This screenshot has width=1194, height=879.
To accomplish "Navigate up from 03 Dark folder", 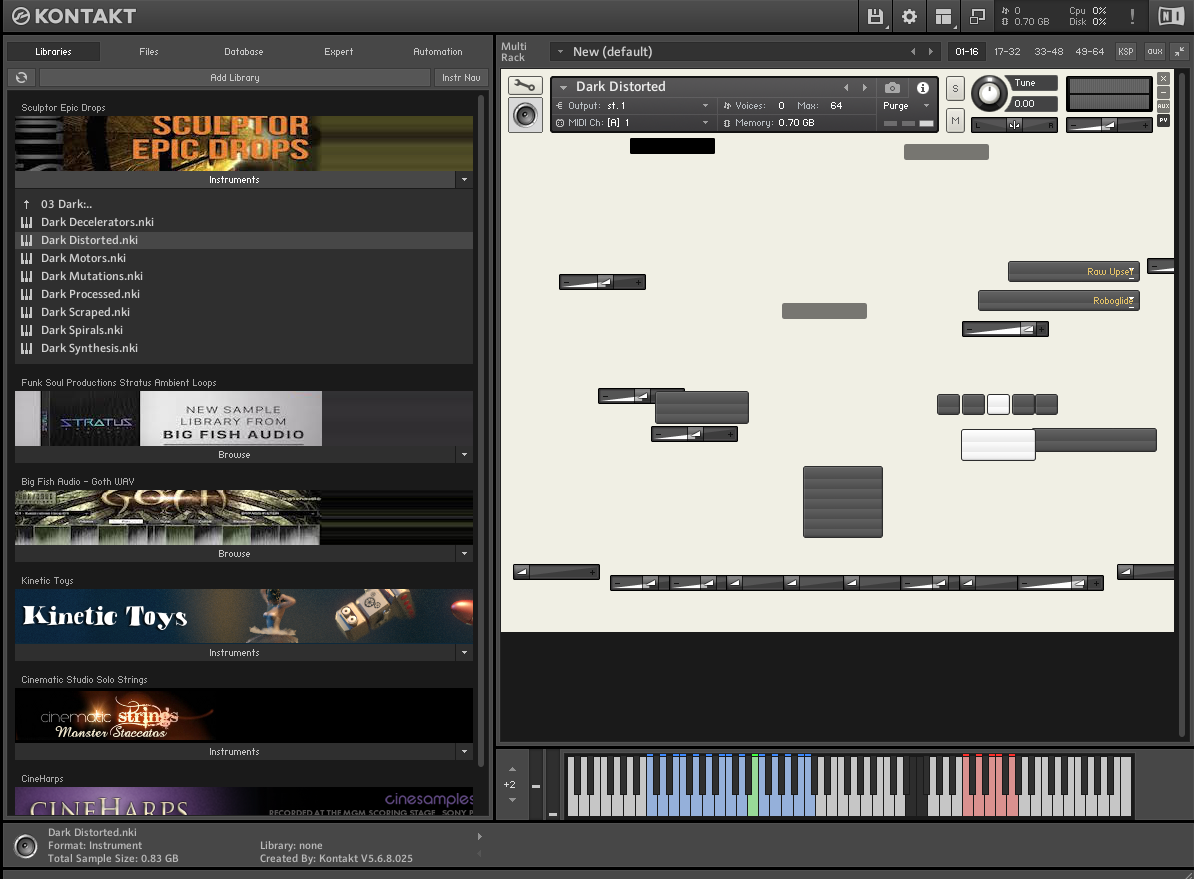I will (x=27, y=204).
